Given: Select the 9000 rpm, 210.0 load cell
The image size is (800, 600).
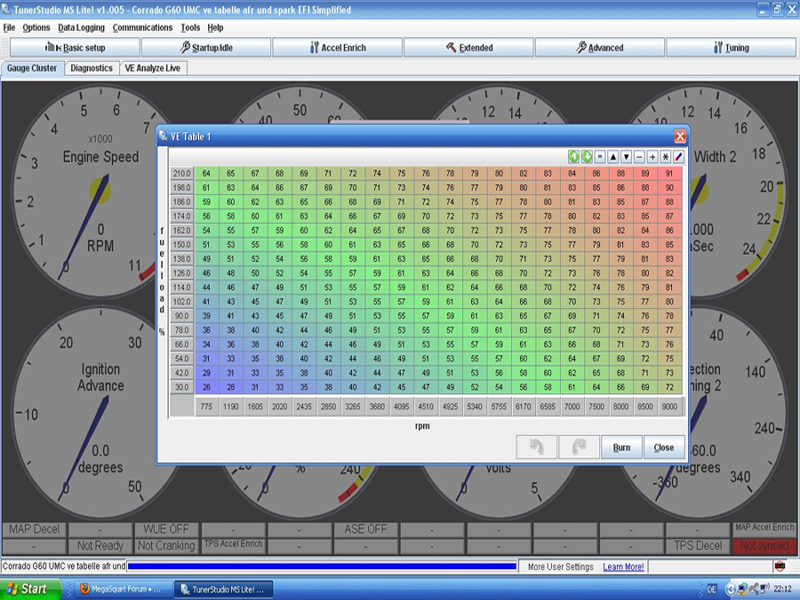Looking at the screenshot, I should [x=668, y=174].
